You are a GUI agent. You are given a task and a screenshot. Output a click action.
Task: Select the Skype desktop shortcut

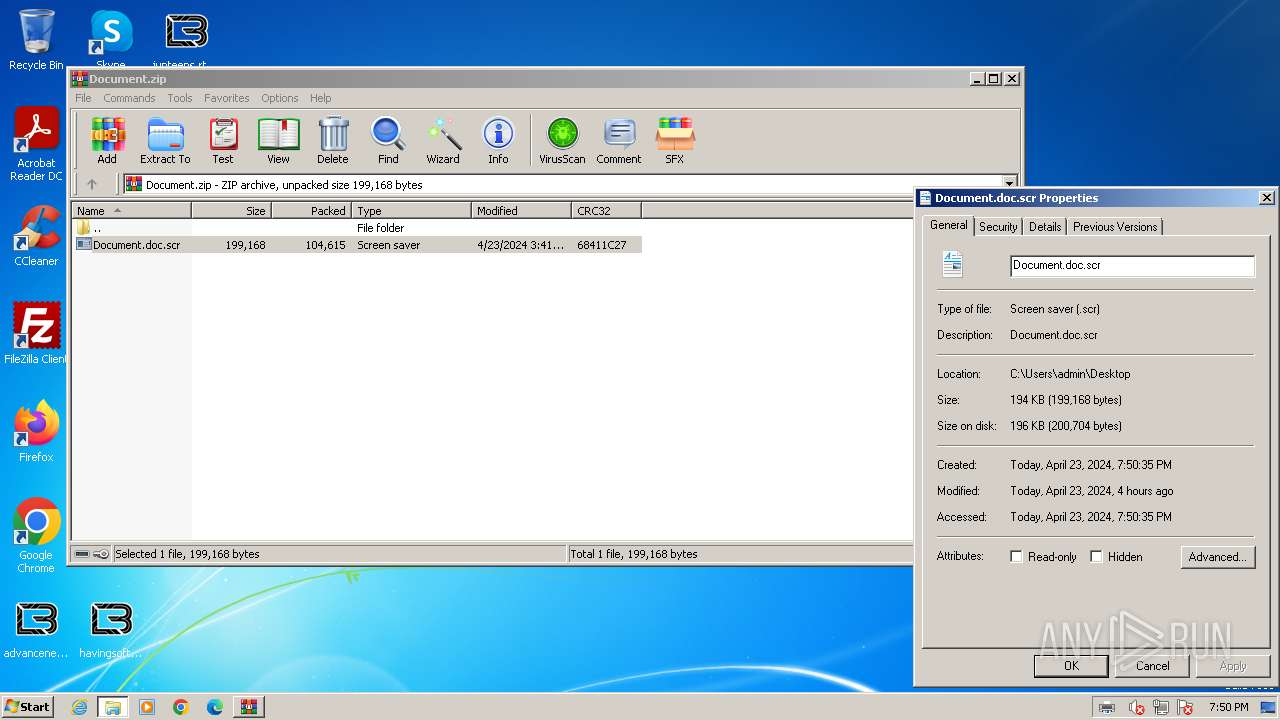coord(111,40)
